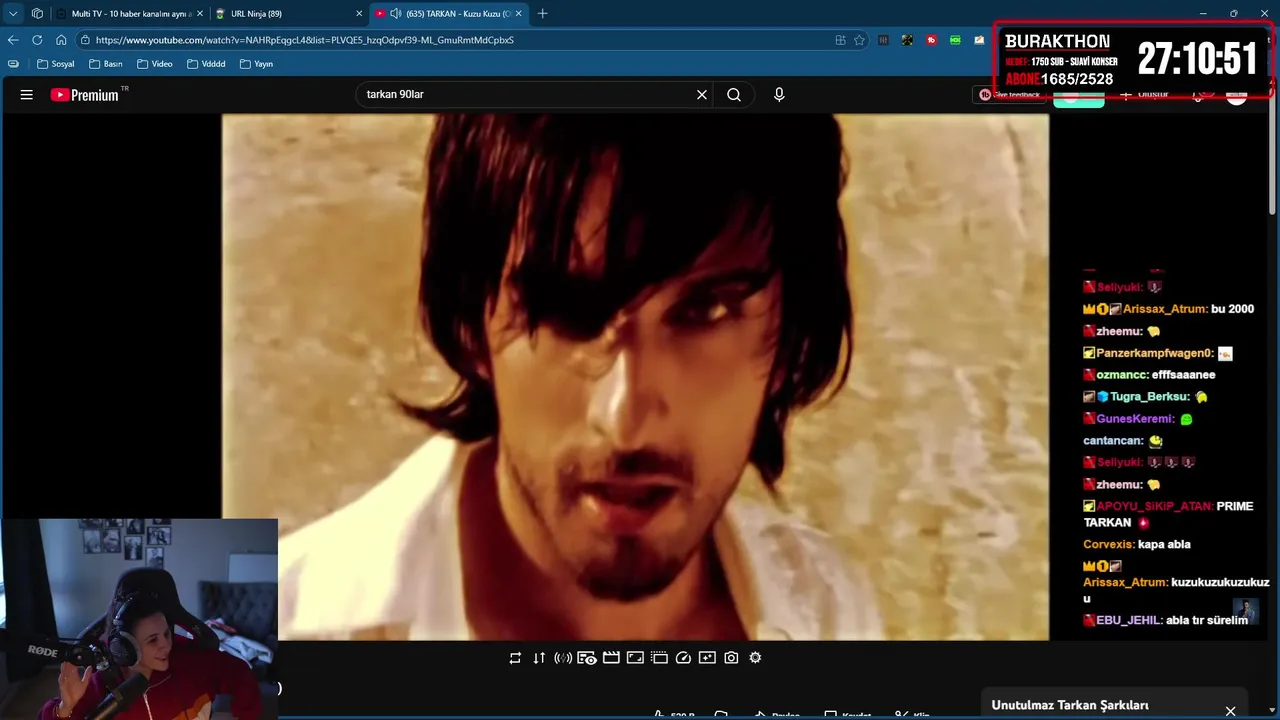The width and height of the screenshot is (1280, 720).
Task: Take a screenshot with the camera icon
Action: (731, 658)
